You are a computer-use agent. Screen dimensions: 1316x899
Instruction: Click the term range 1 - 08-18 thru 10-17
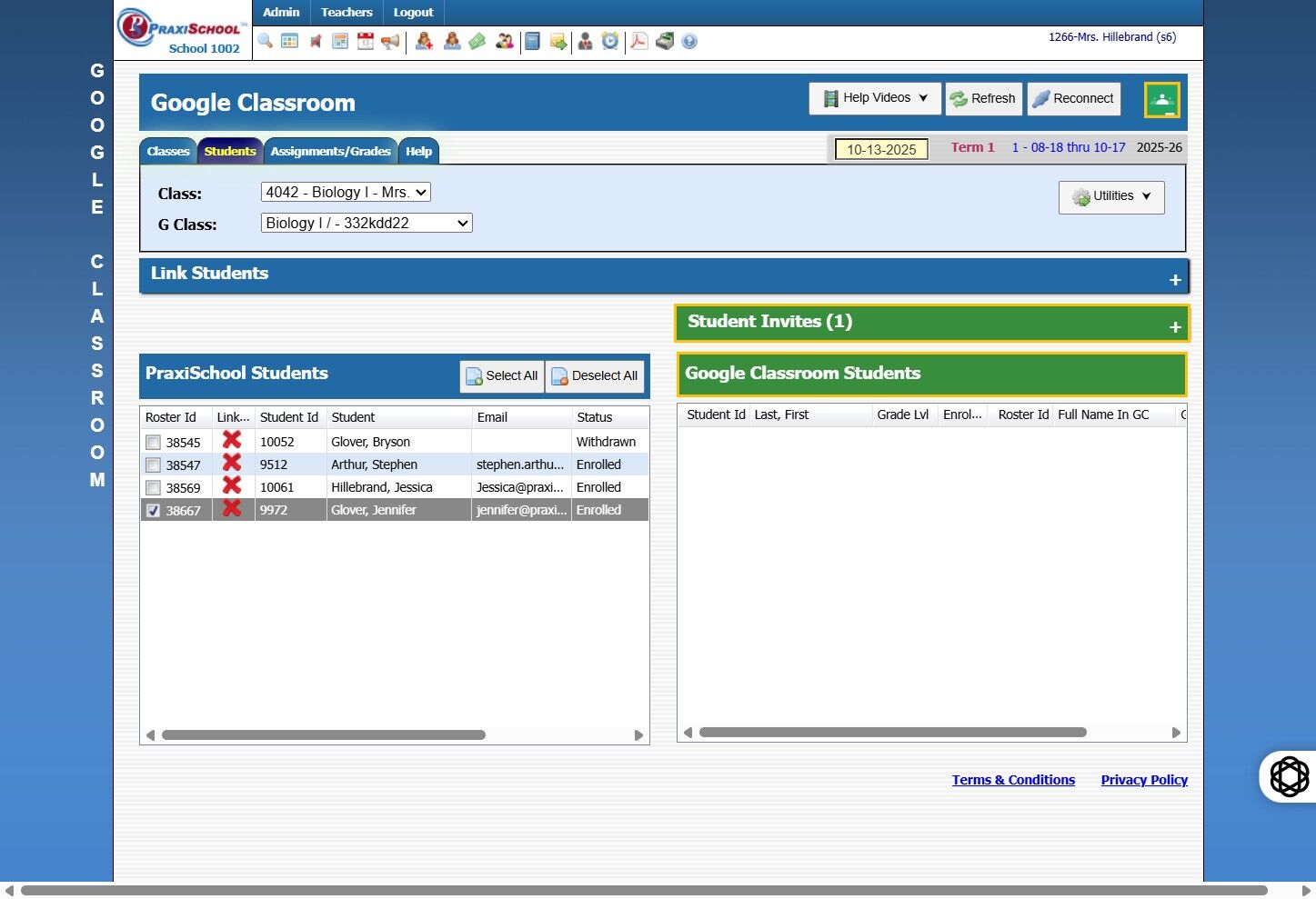(x=1069, y=147)
